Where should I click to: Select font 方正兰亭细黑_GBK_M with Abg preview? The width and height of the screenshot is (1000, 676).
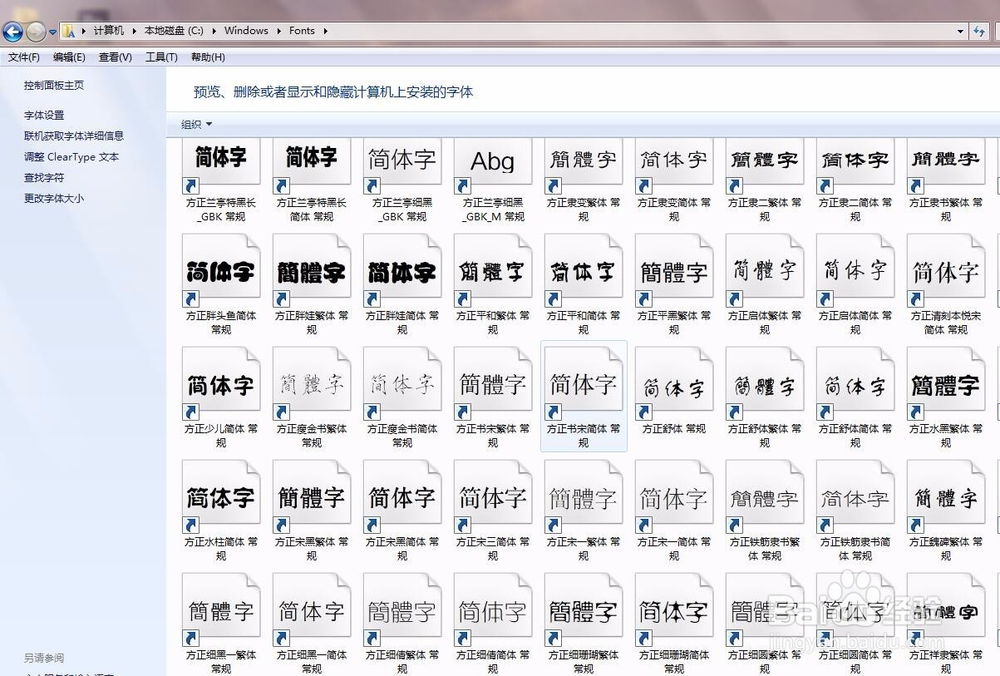point(492,181)
